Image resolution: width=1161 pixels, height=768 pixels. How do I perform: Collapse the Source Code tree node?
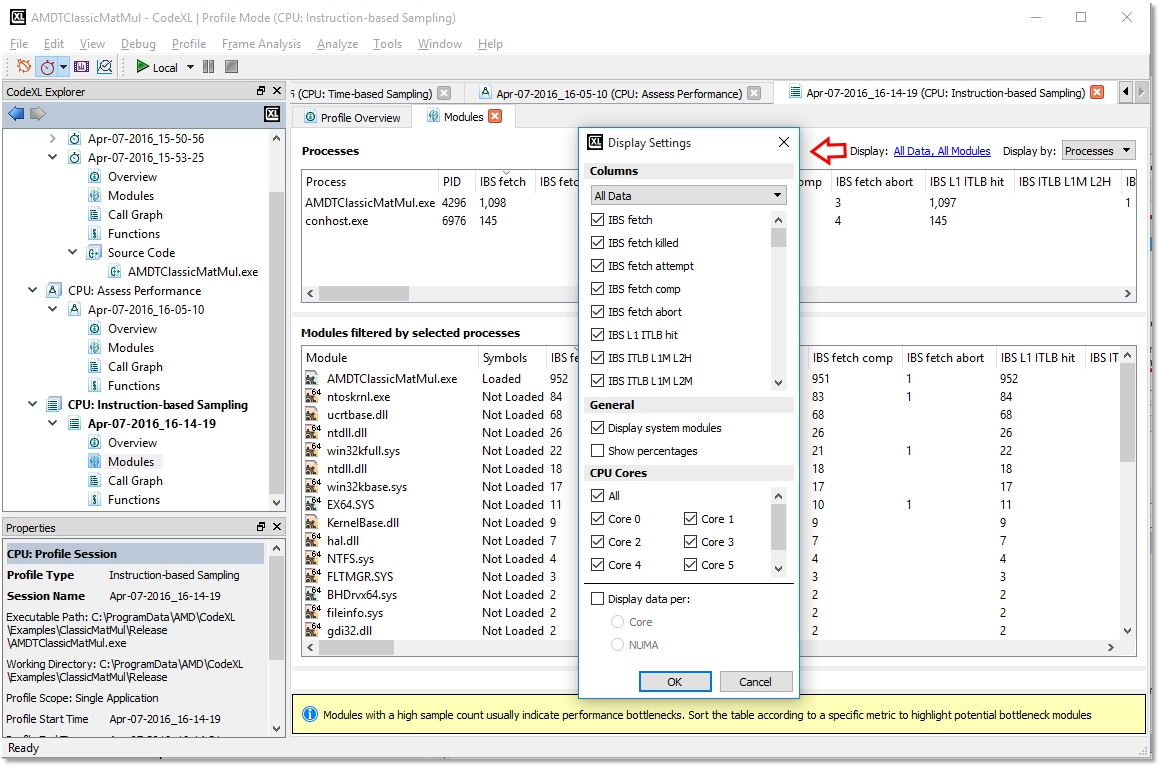click(73, 253)
